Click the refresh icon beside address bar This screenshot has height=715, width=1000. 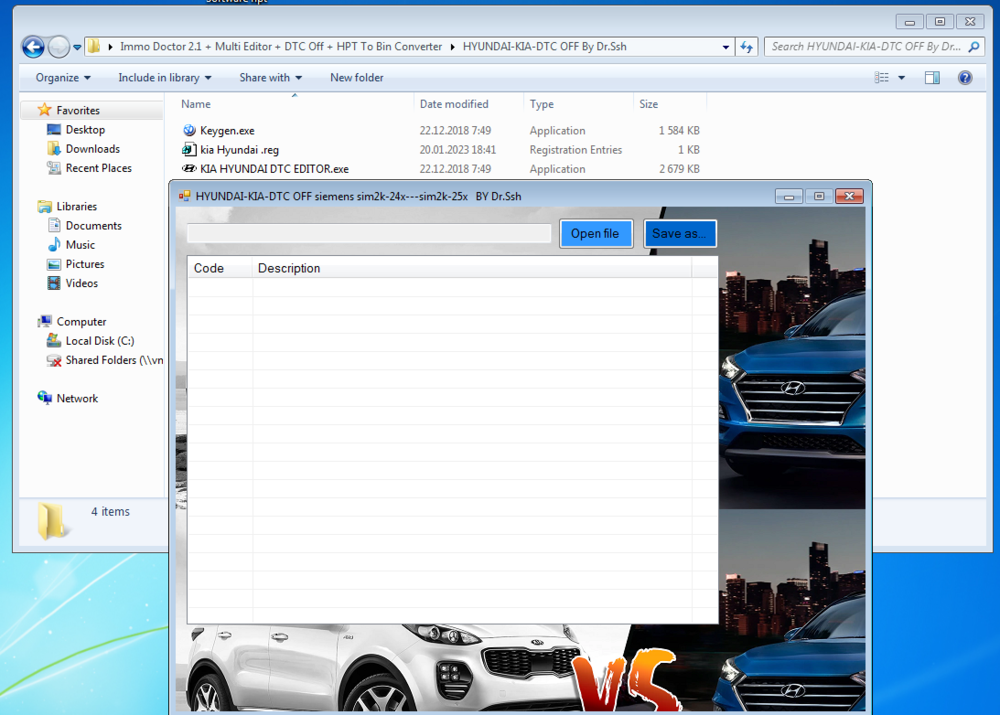(746, 47)
